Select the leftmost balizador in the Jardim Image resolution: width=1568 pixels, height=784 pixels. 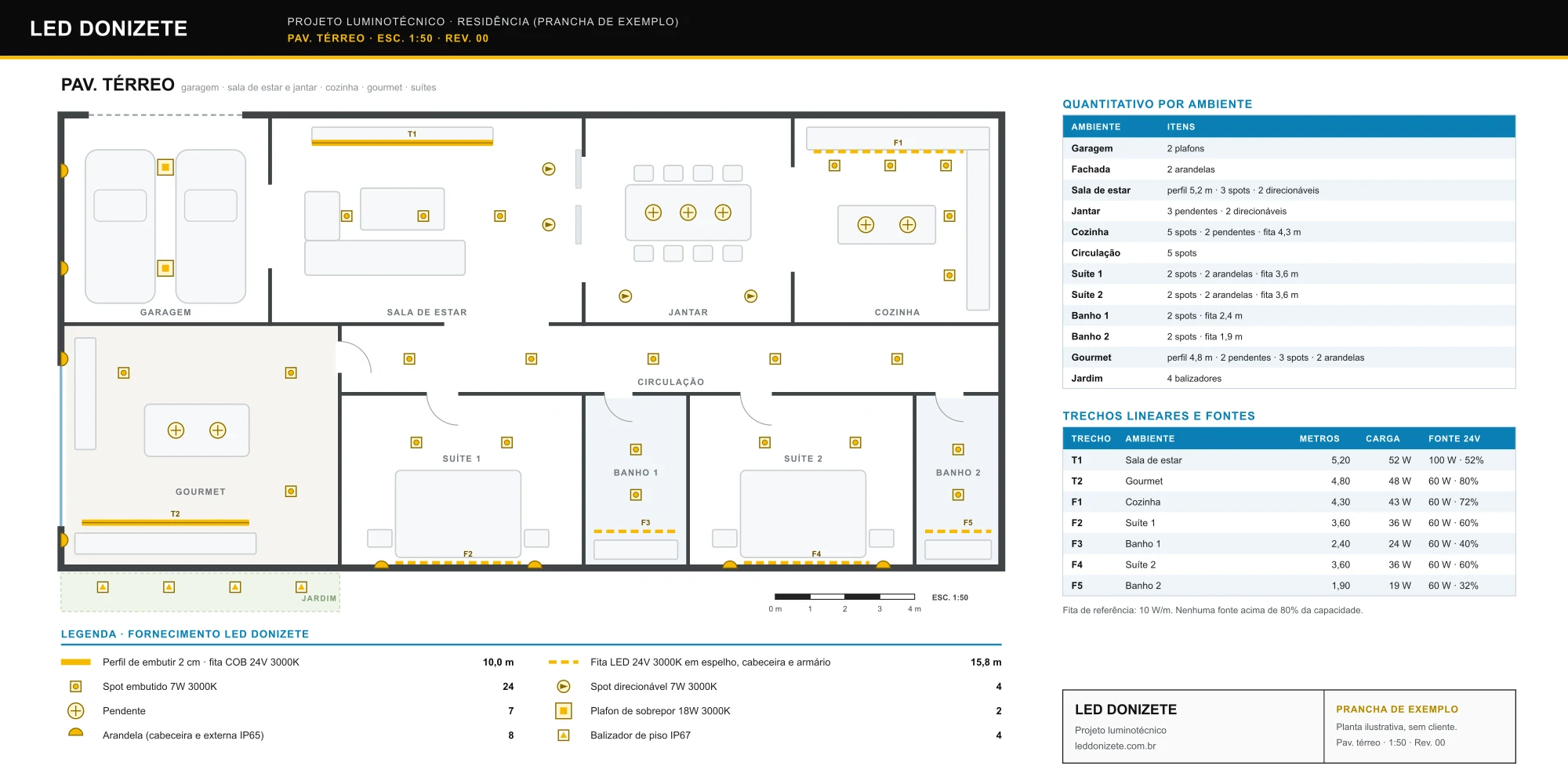103,587
